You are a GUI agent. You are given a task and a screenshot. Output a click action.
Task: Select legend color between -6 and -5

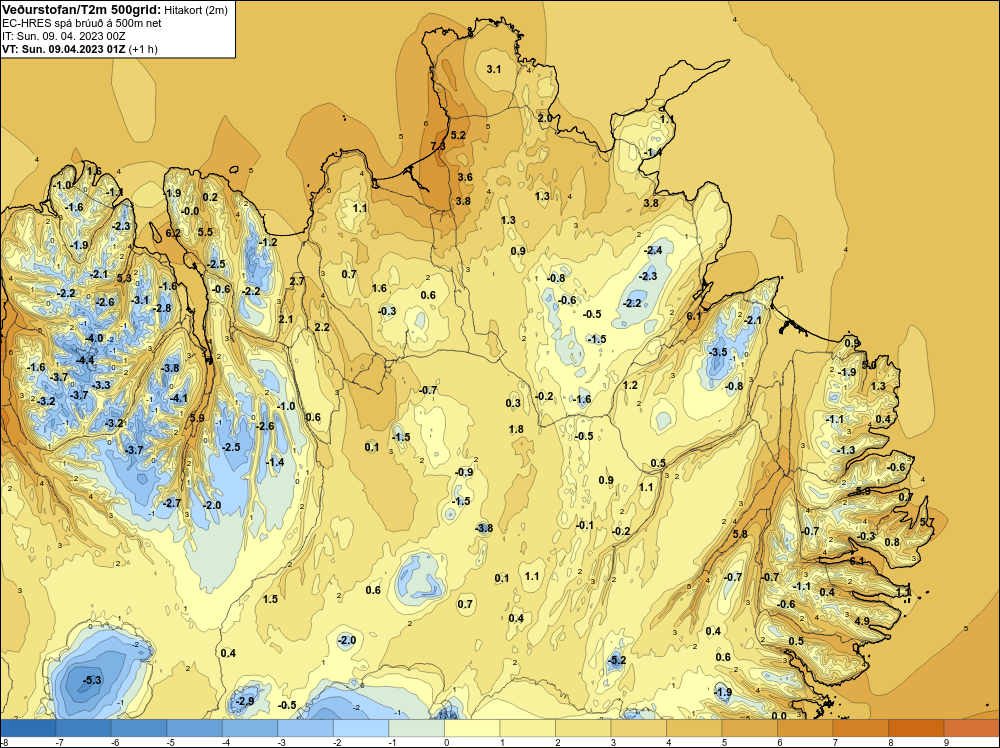139,728
